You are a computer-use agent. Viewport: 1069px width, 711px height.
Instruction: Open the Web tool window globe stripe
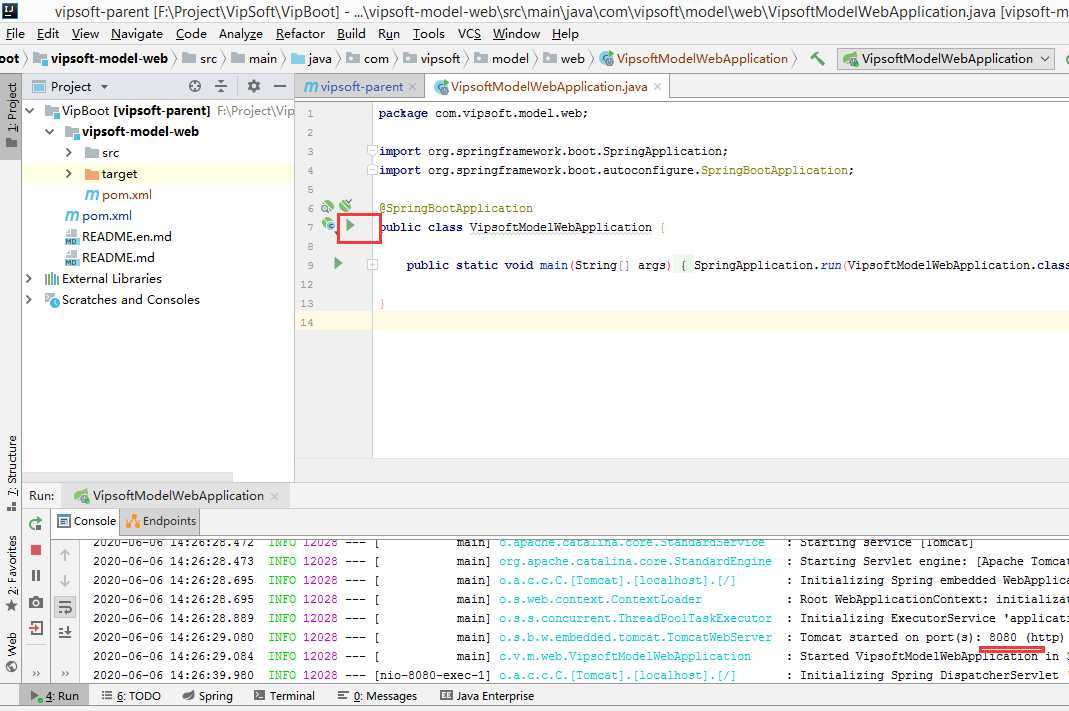(12, 652)
